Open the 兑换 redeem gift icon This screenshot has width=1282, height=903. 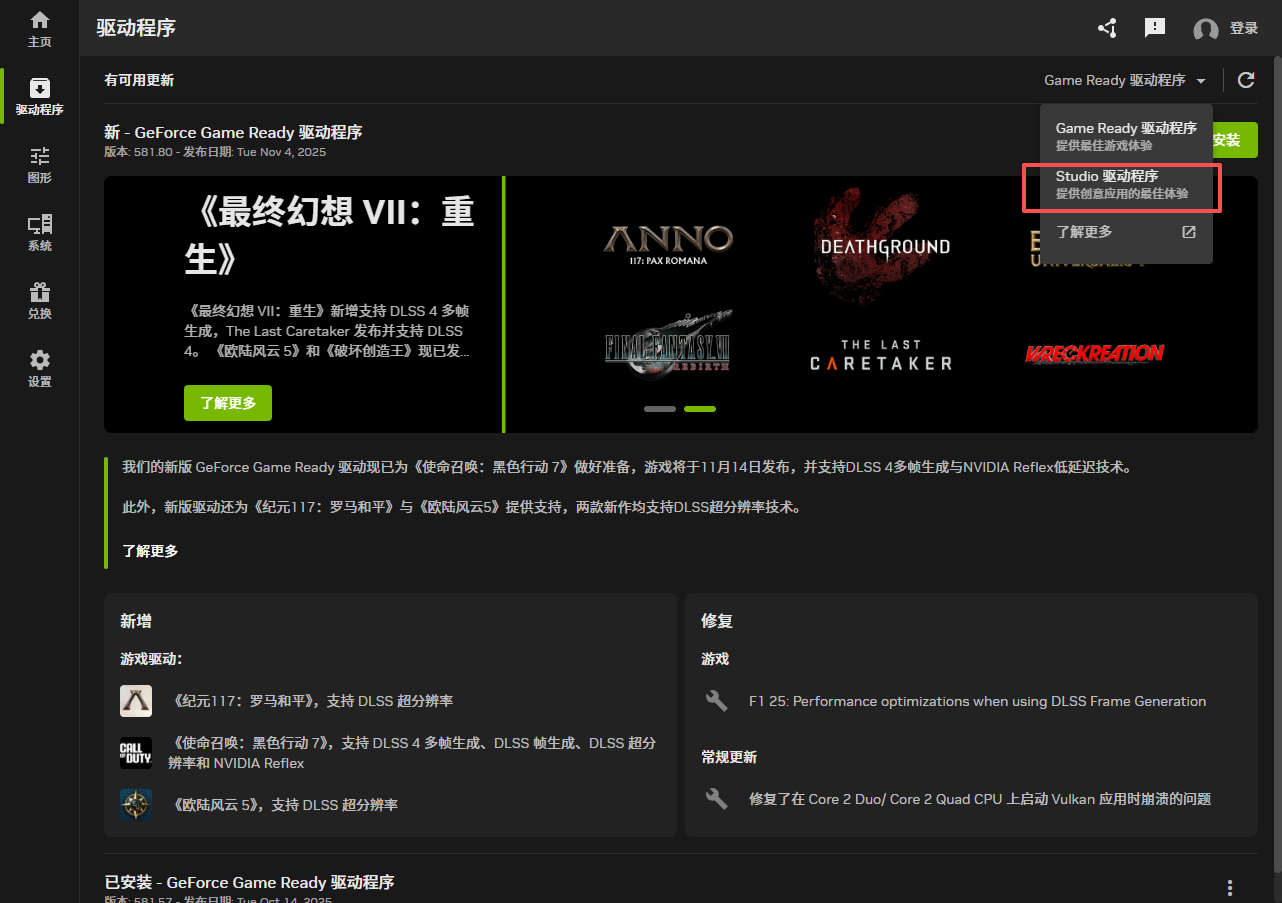(40, 300)
